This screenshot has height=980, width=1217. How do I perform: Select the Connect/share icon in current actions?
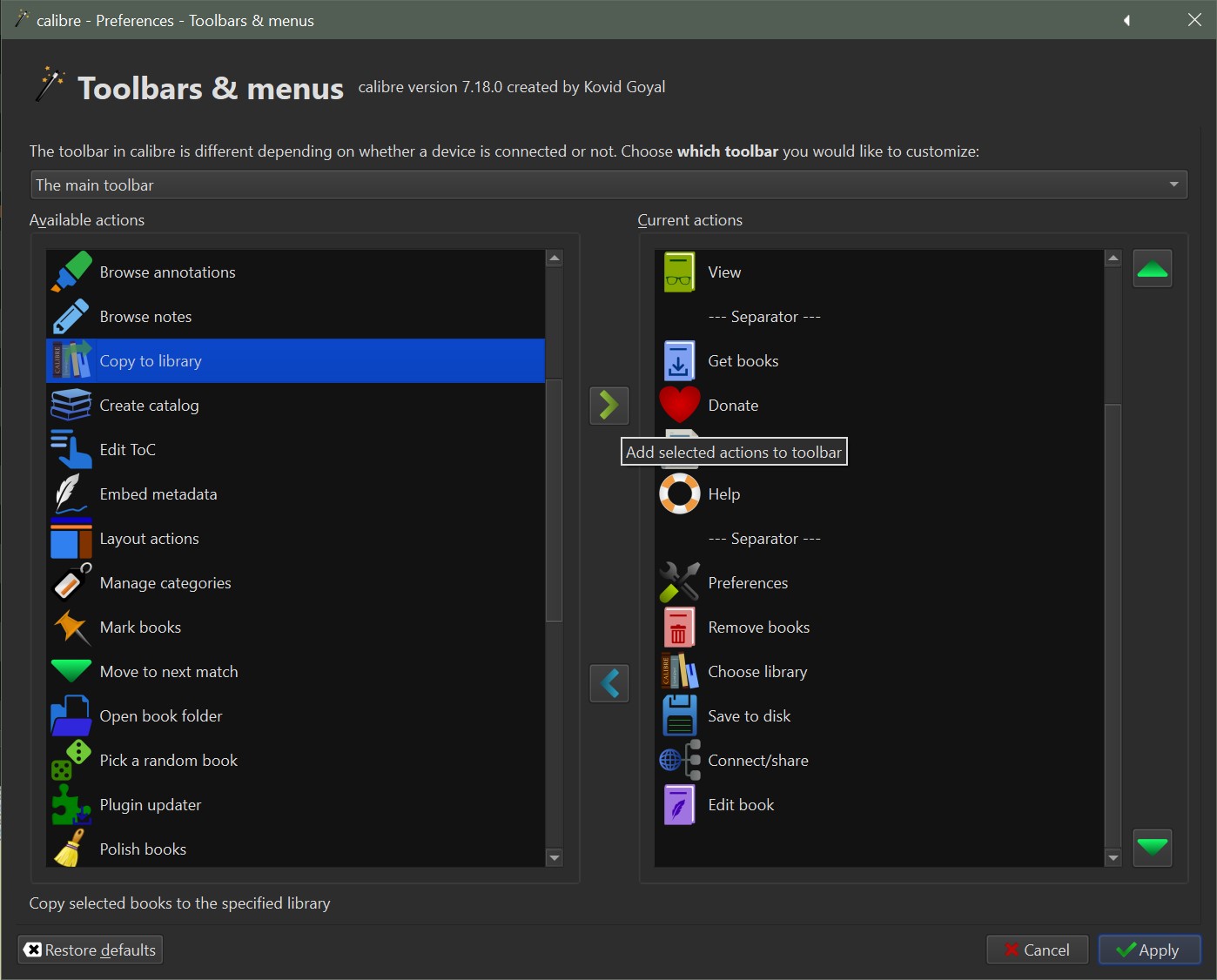click(x=679, y=761)
